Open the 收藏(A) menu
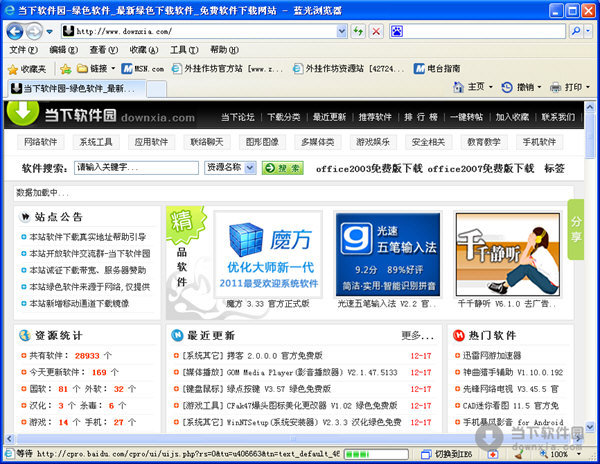This screenshot has width=600, height=464. [x=144, y=50]
